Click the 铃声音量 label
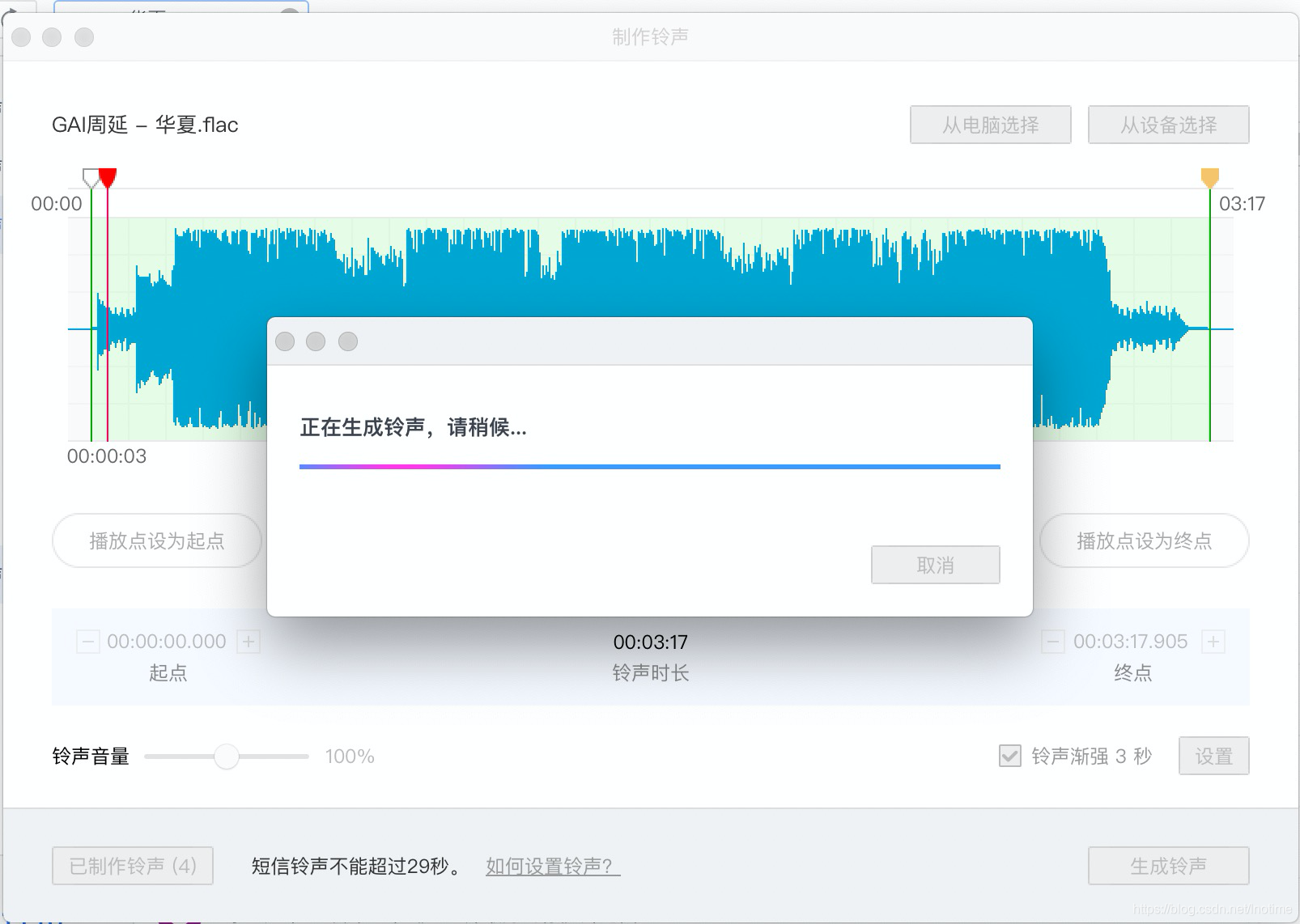Image resolution: width=1300 pixels, height=924 pixels. (91, 757)
